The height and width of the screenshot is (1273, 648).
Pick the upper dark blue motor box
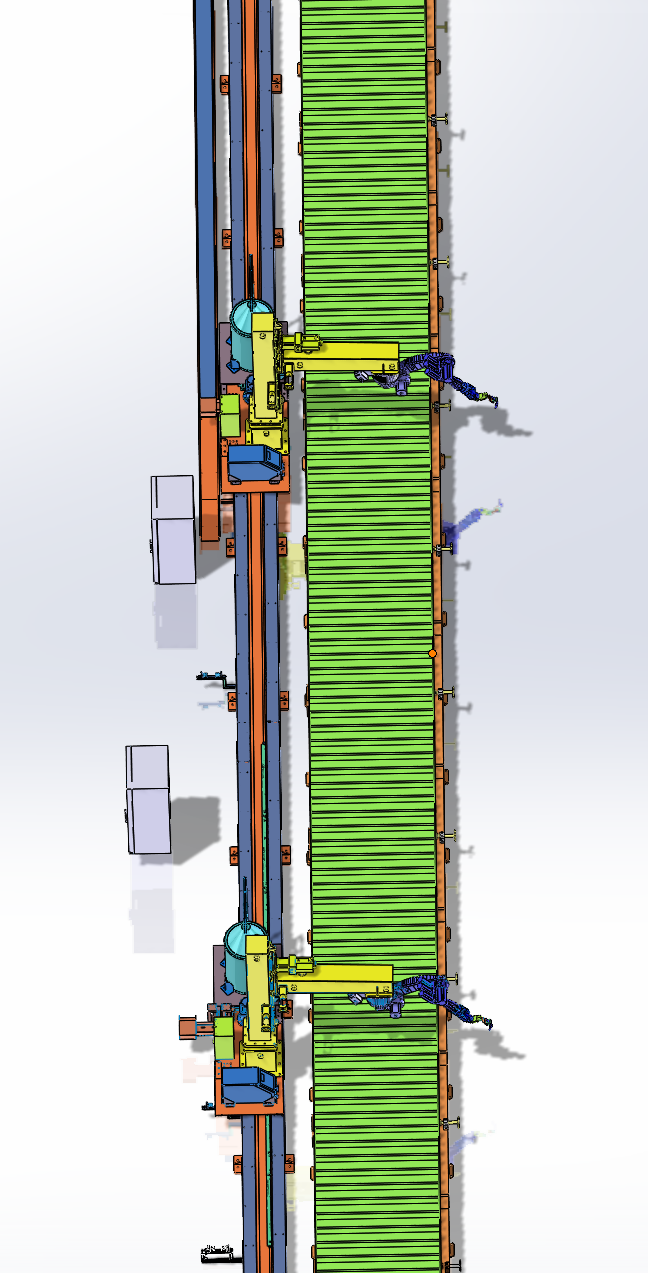255,464
